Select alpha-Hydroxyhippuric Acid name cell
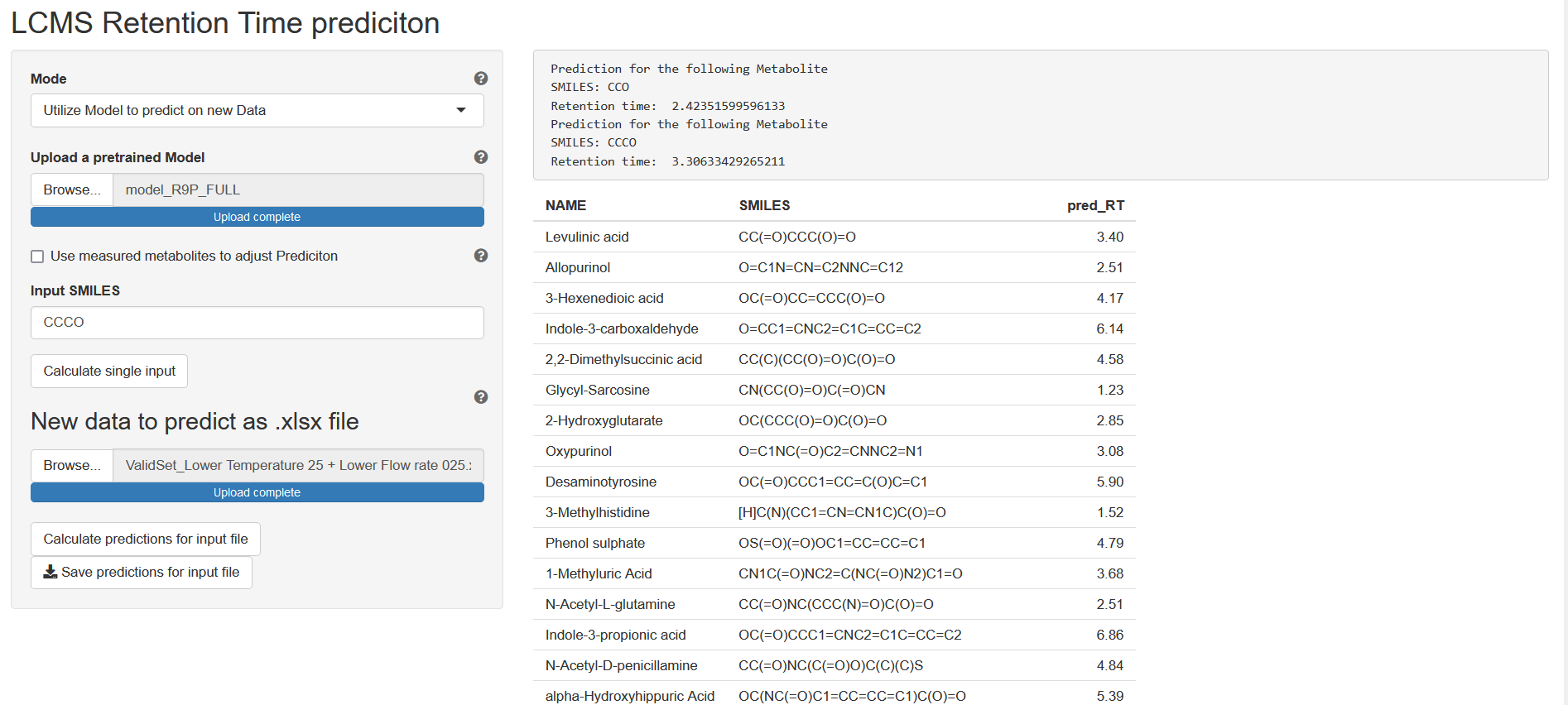 pos(629,696)
